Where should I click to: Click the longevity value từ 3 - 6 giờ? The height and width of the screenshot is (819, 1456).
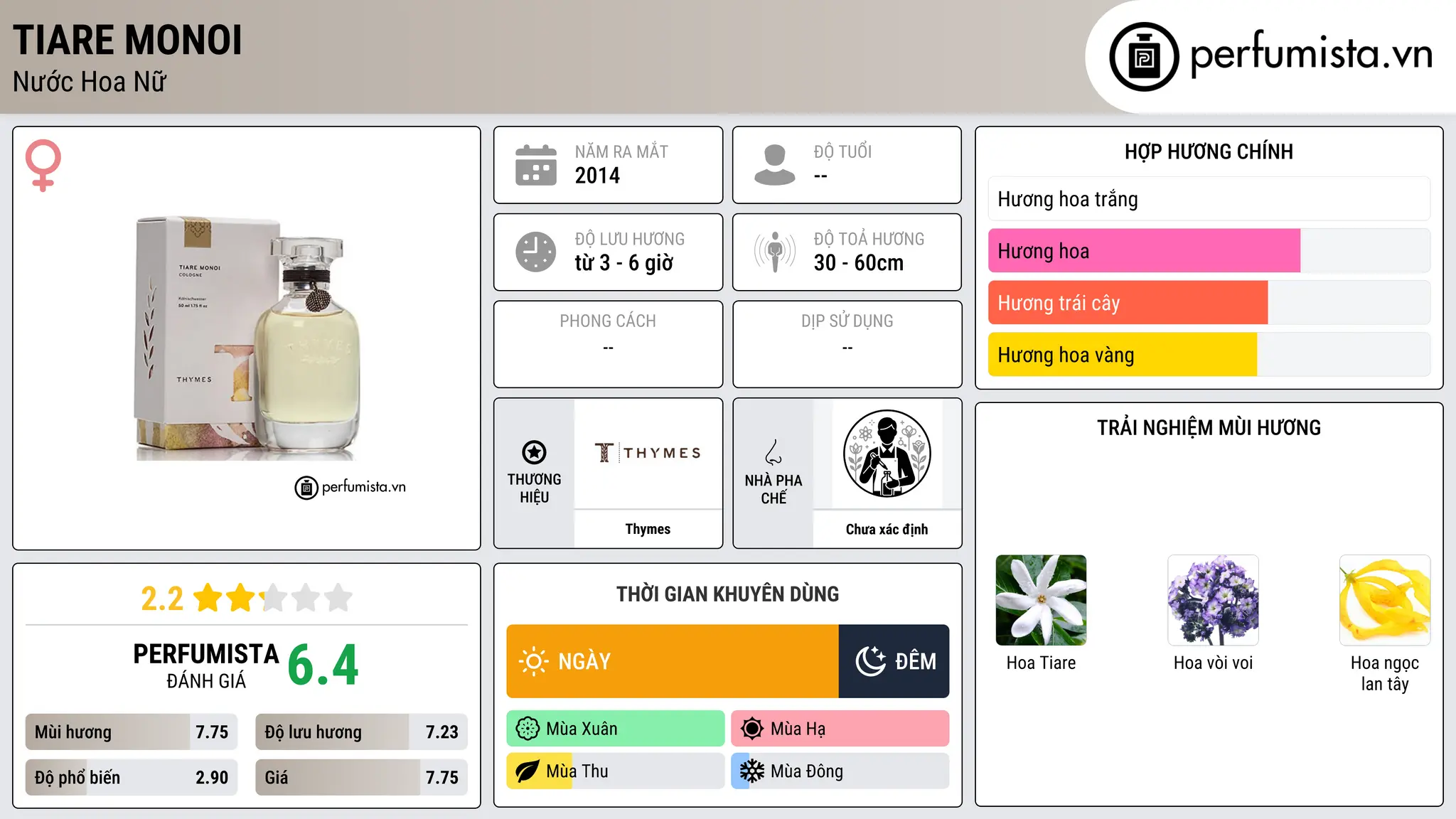click(623, 263)
